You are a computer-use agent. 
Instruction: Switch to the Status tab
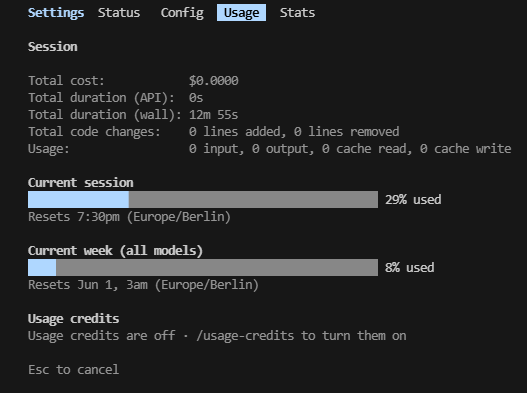point(119,13)
